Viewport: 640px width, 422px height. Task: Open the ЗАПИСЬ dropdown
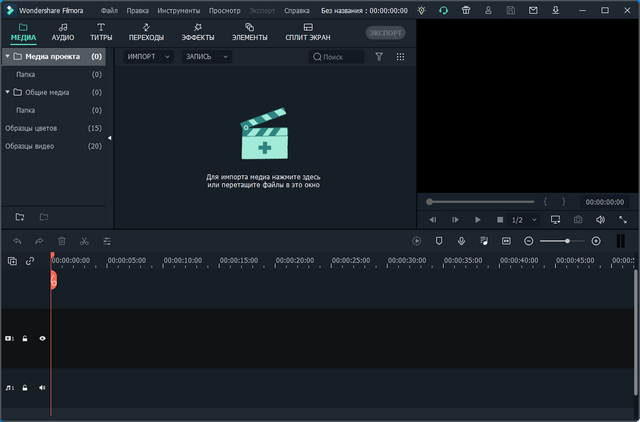point(206,57)
